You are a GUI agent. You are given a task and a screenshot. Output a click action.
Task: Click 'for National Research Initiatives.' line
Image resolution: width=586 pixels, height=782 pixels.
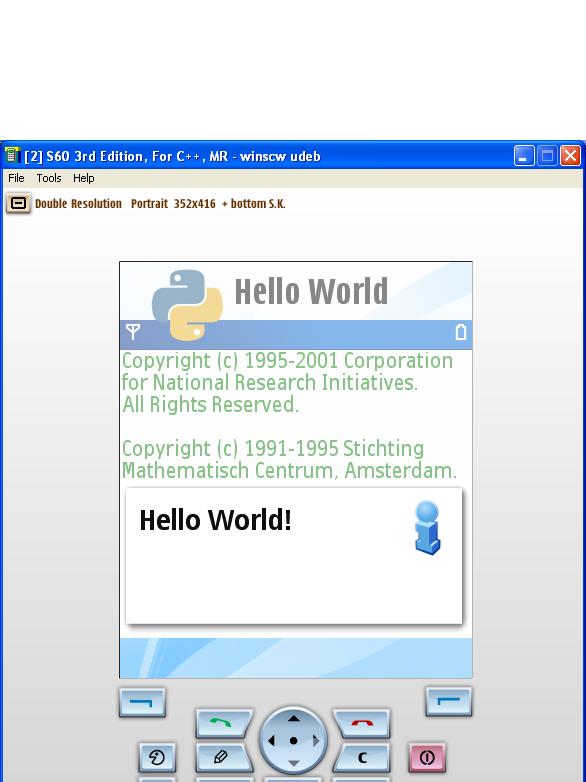(x=269, y=383)
